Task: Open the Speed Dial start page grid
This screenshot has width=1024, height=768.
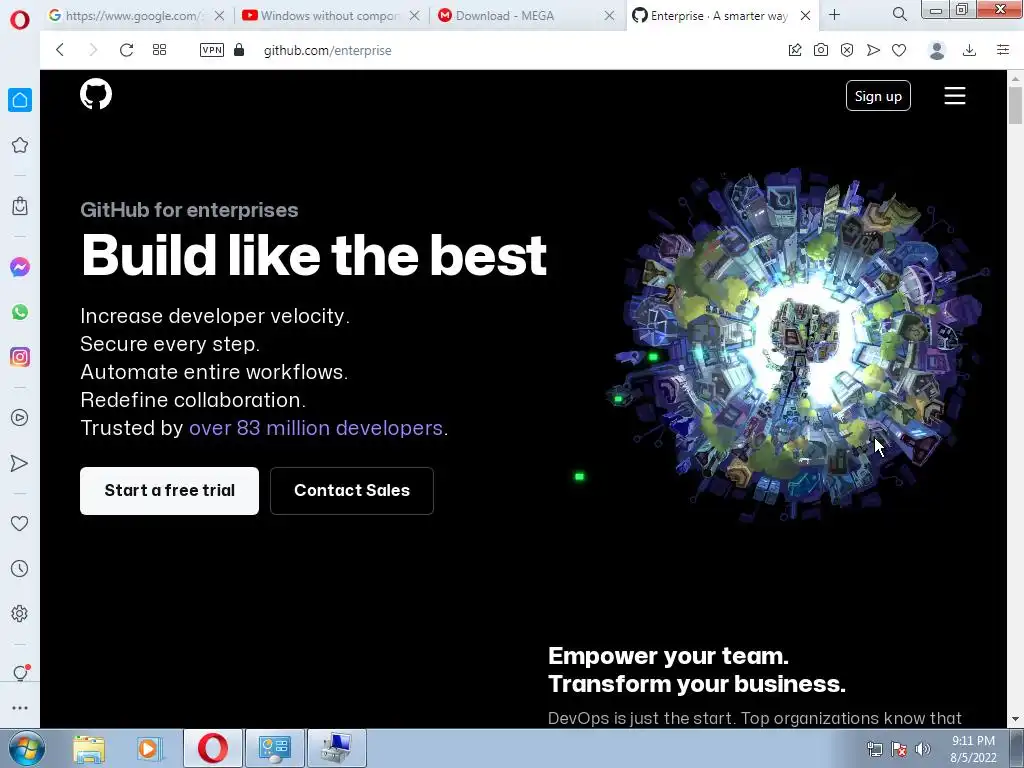Action: 159,50
